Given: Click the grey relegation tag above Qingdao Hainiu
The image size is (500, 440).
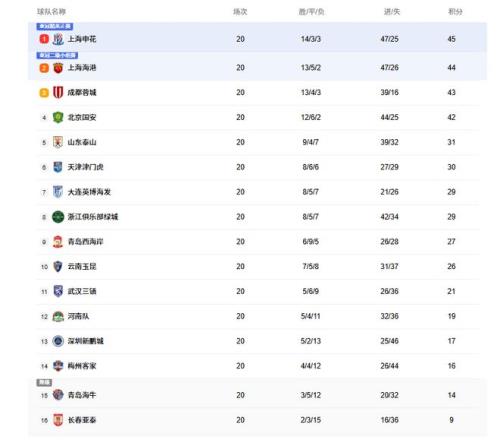Looking at the screenshot, I should 44,382.
